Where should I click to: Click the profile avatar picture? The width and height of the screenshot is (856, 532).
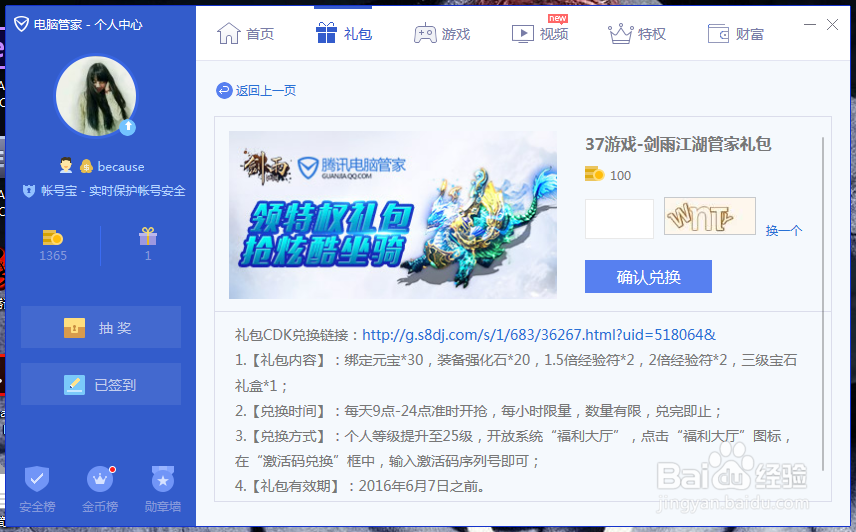tap(96, 96)
